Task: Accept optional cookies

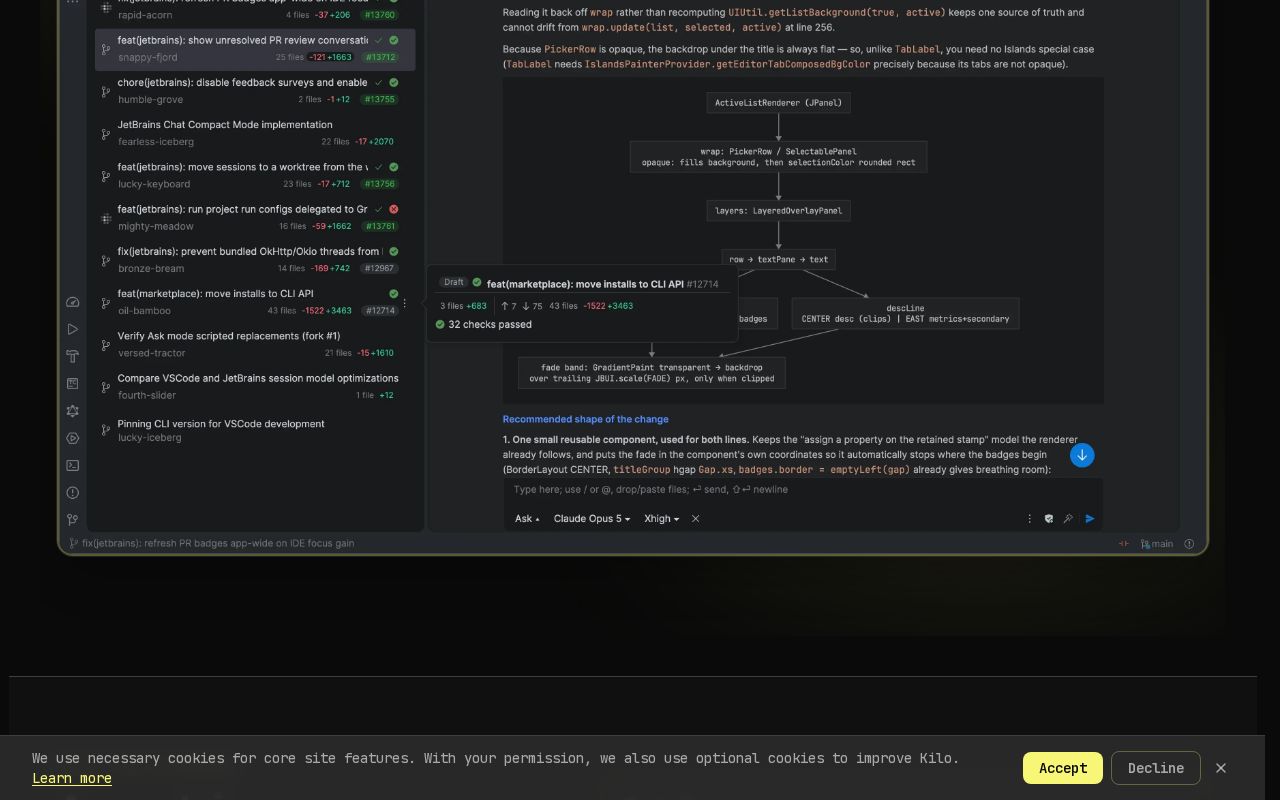Action: 1063,768
